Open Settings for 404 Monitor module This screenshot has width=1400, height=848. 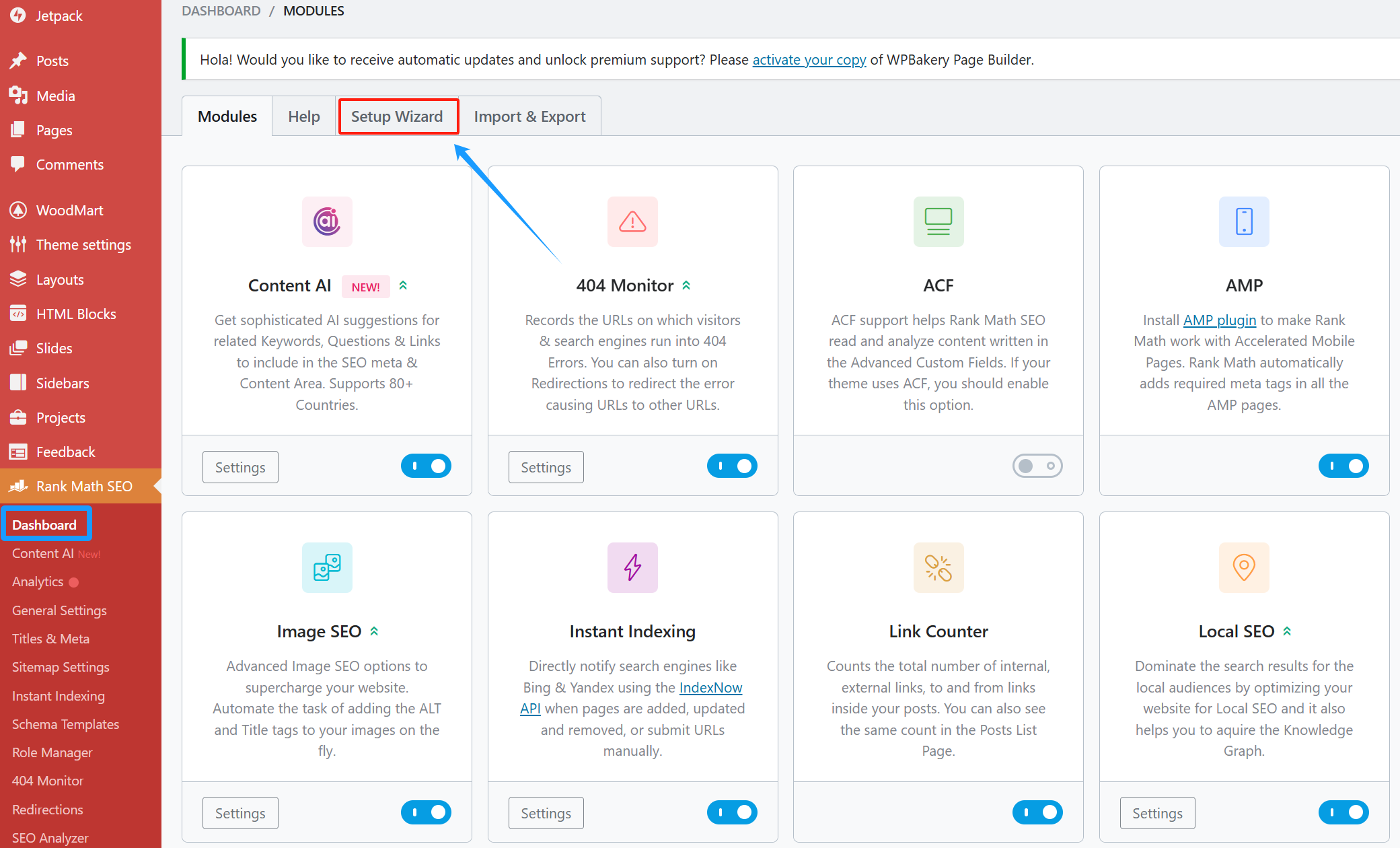546,467
